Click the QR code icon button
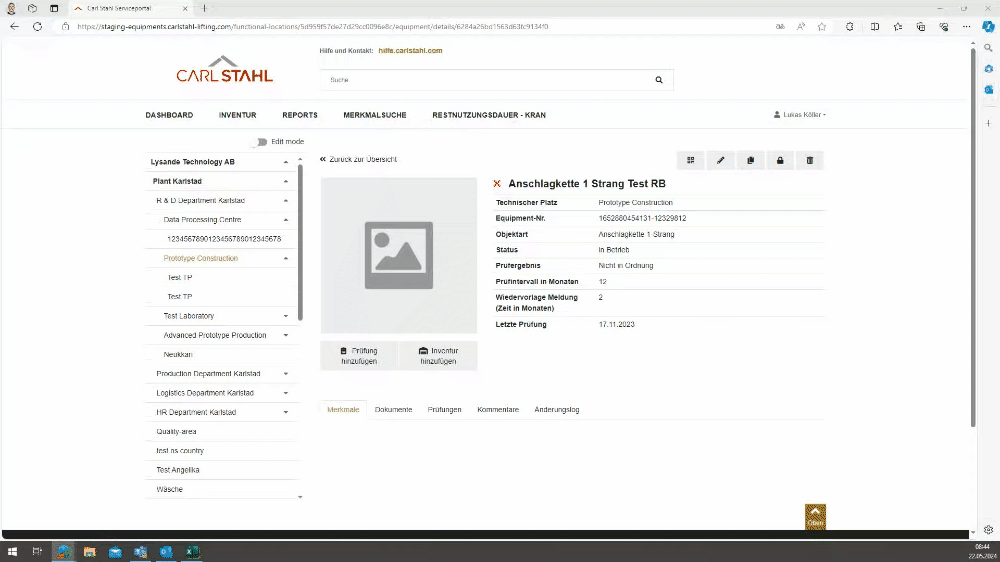 click(x=690, y=160)
